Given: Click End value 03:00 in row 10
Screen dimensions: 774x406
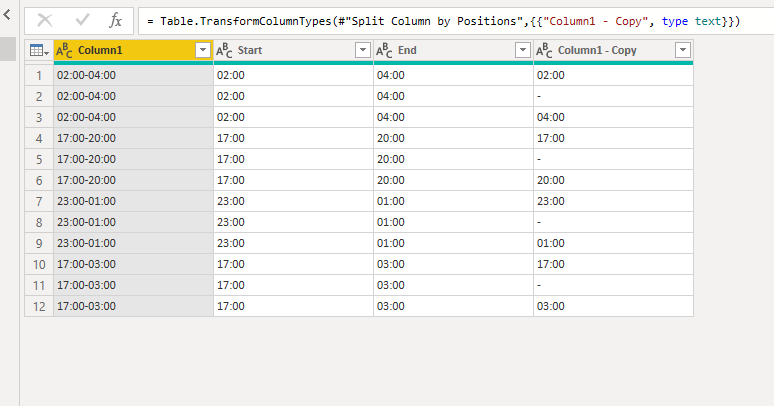Looking at the screenshot, I should (x=453, y=264).
